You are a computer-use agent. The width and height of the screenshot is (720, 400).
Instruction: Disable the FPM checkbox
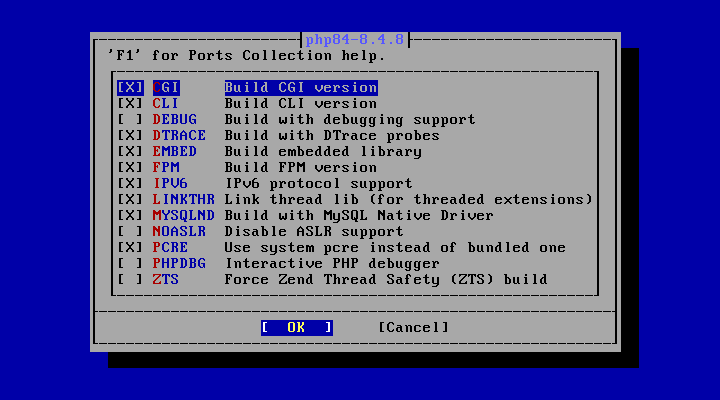(x=130, y=168)
